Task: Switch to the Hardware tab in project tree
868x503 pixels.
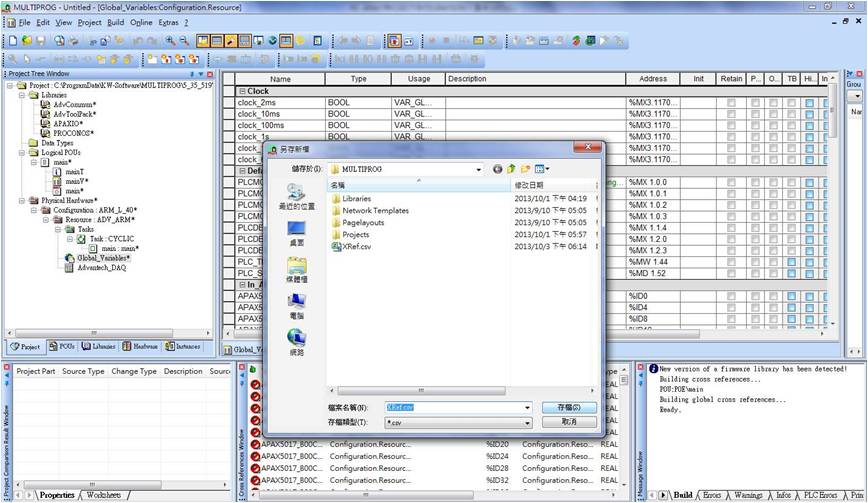Action: click(140, 346)
